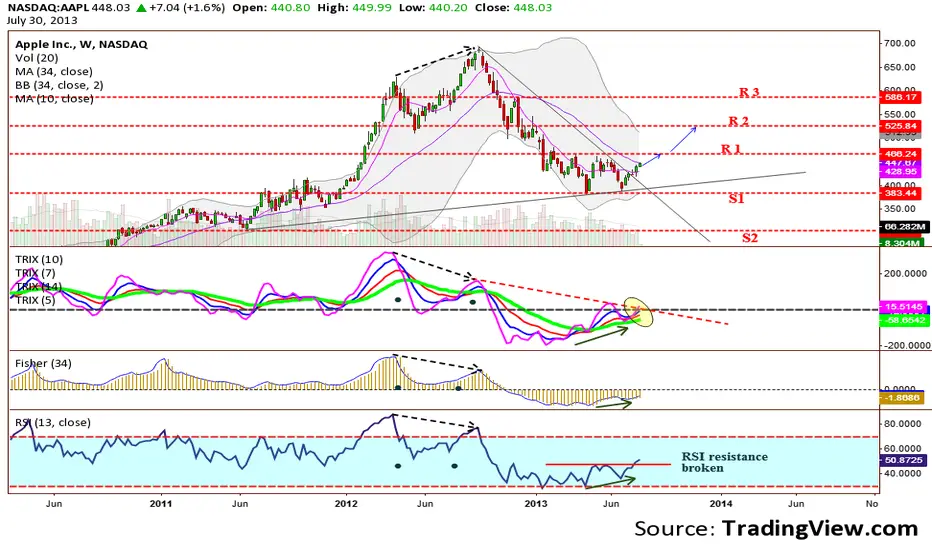Click the 350.00 price axis label

pos(900,209)
